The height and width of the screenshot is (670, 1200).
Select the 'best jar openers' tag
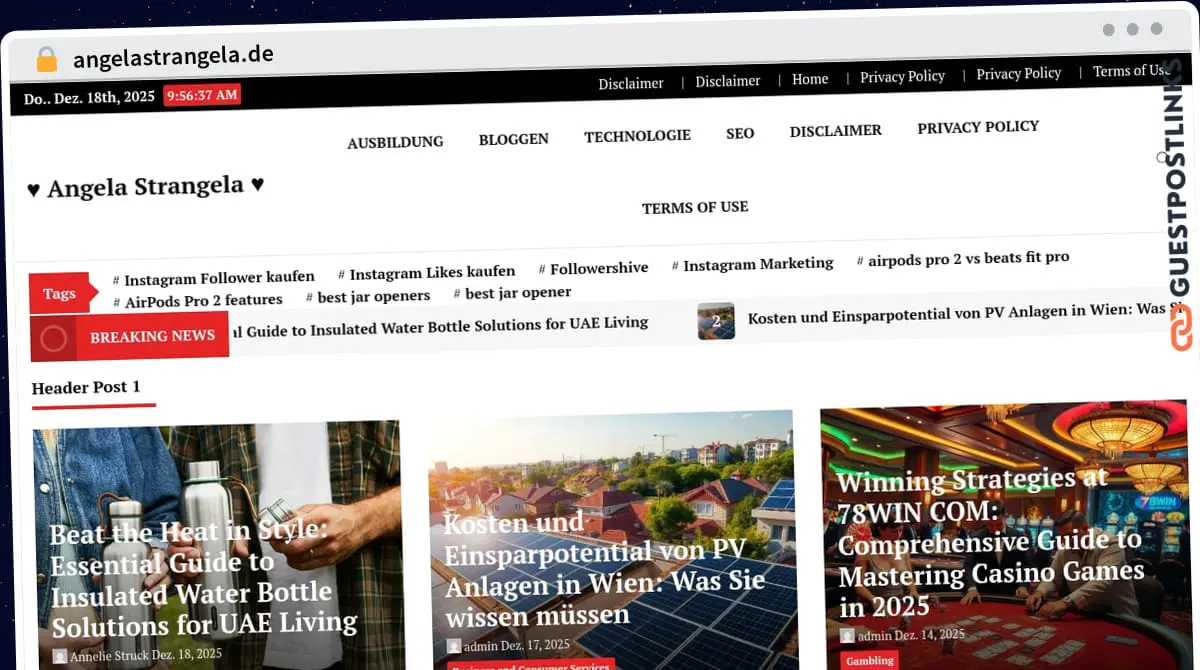(x=373, y=296)
